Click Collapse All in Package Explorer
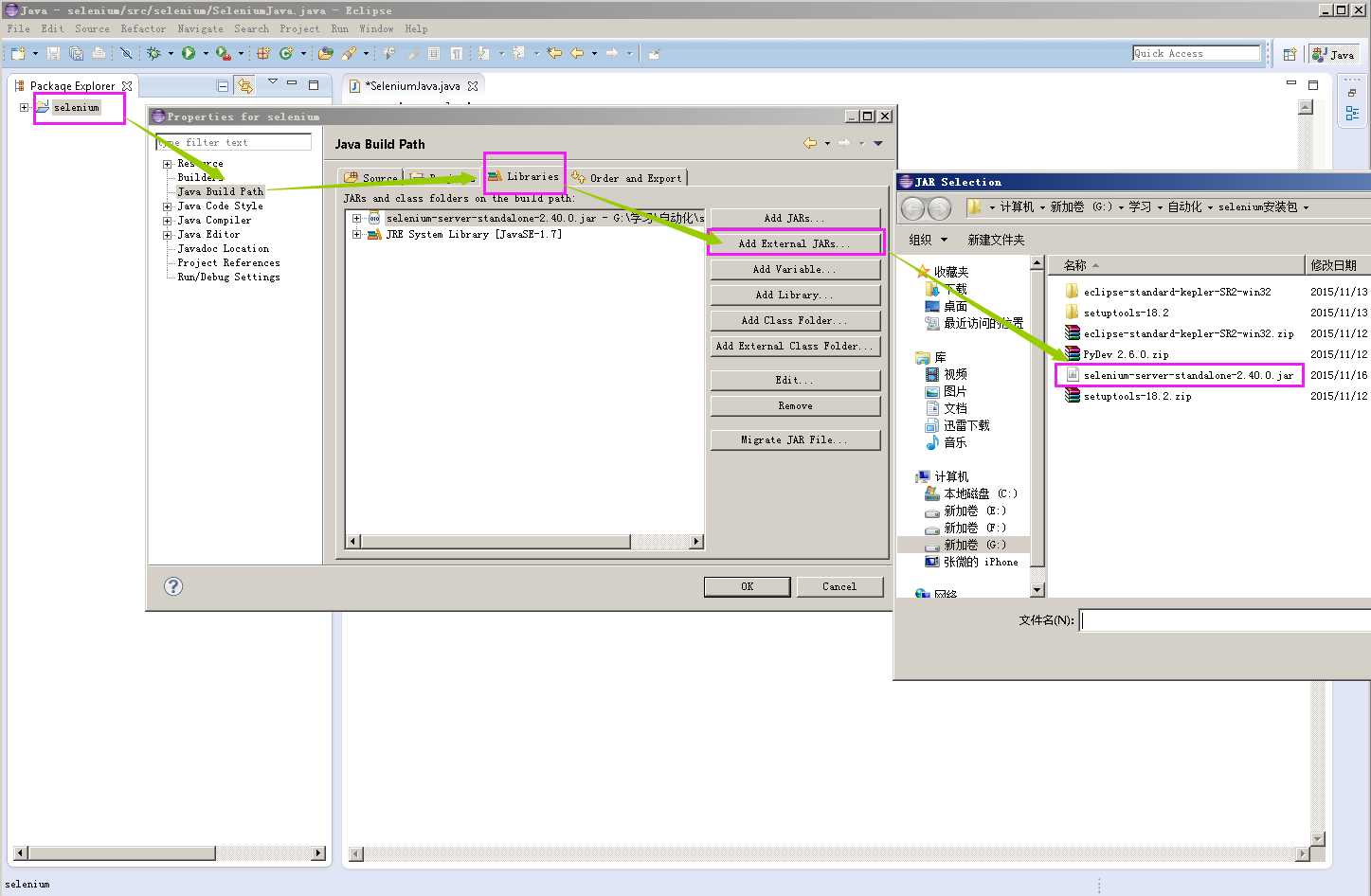Screen dimensions: 1371x896 pos(223,85)
